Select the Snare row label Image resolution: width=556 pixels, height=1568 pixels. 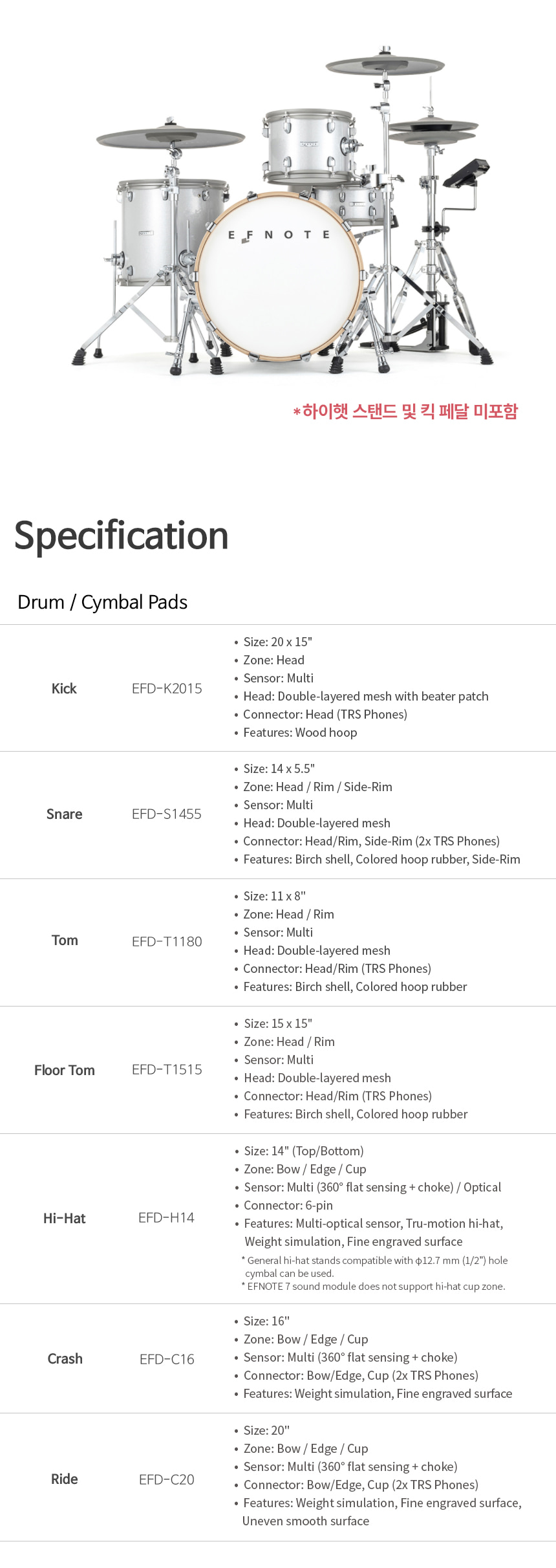point(64,814)
